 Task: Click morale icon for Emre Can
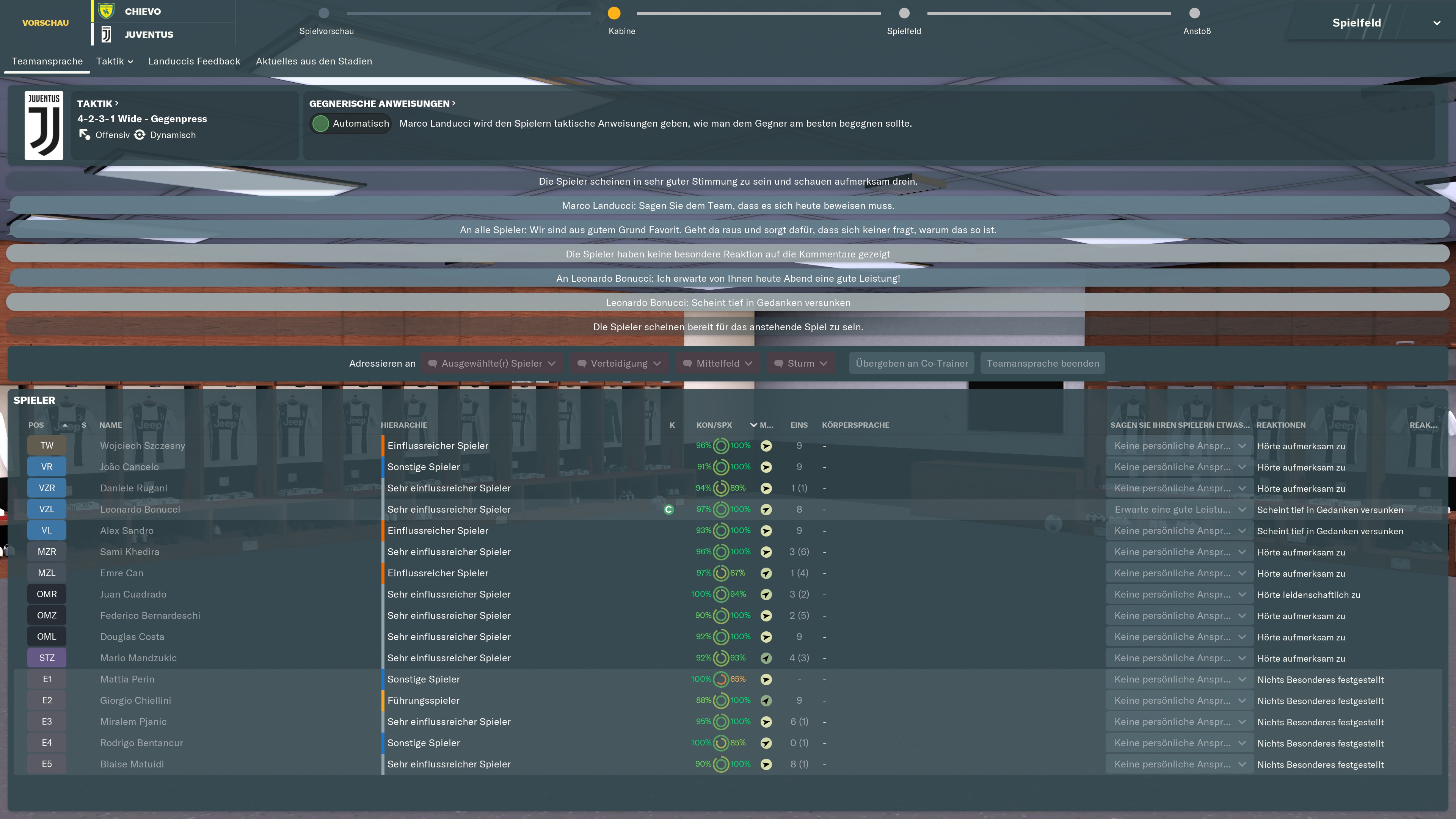[766, 573]
